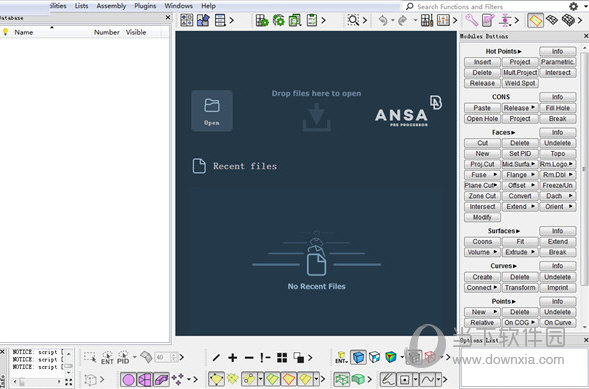The height and width of the screenshot is (389, 589).
Task: Click the undo arrow icon
Action: 383,20
